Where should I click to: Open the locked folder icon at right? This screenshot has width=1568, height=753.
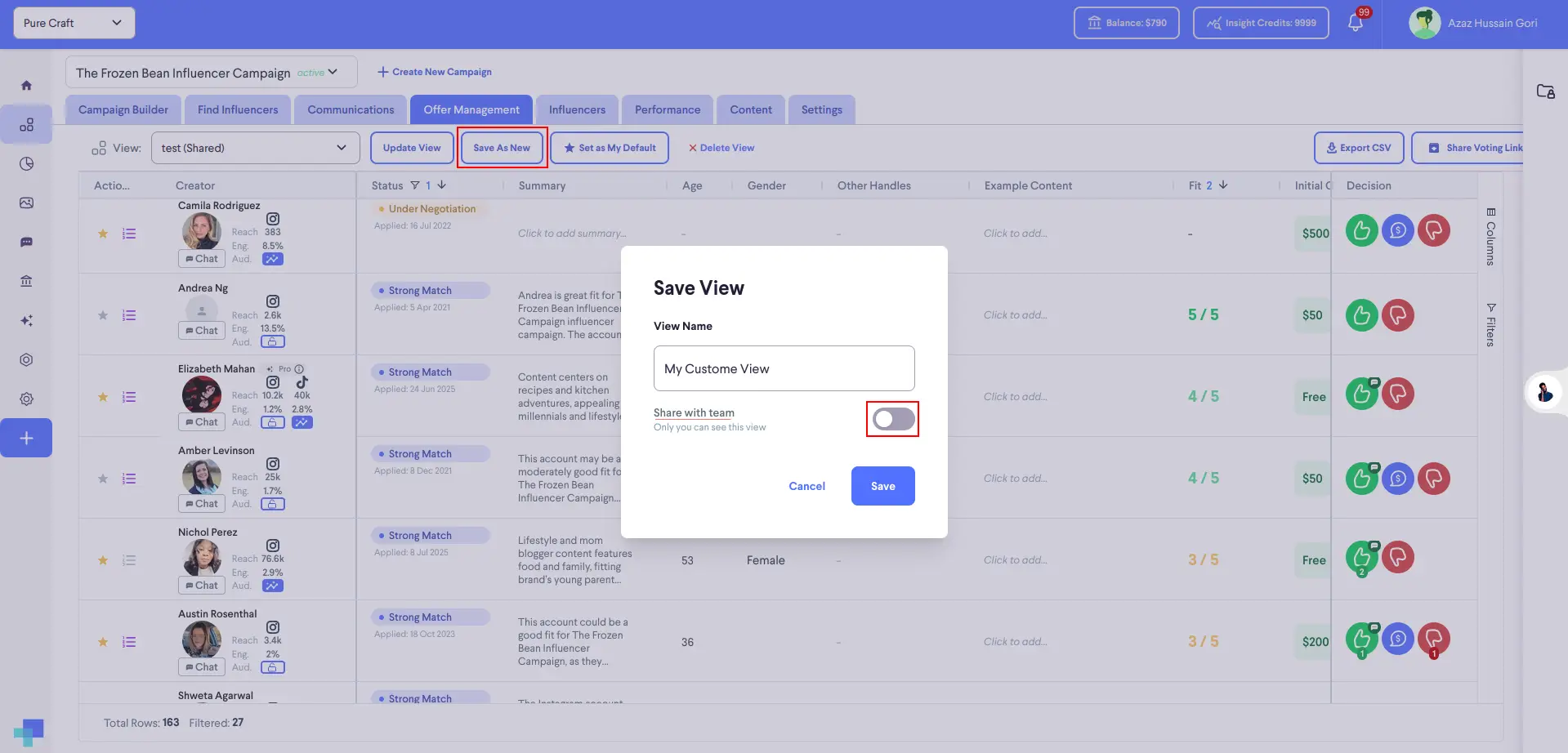(1545, 91)
